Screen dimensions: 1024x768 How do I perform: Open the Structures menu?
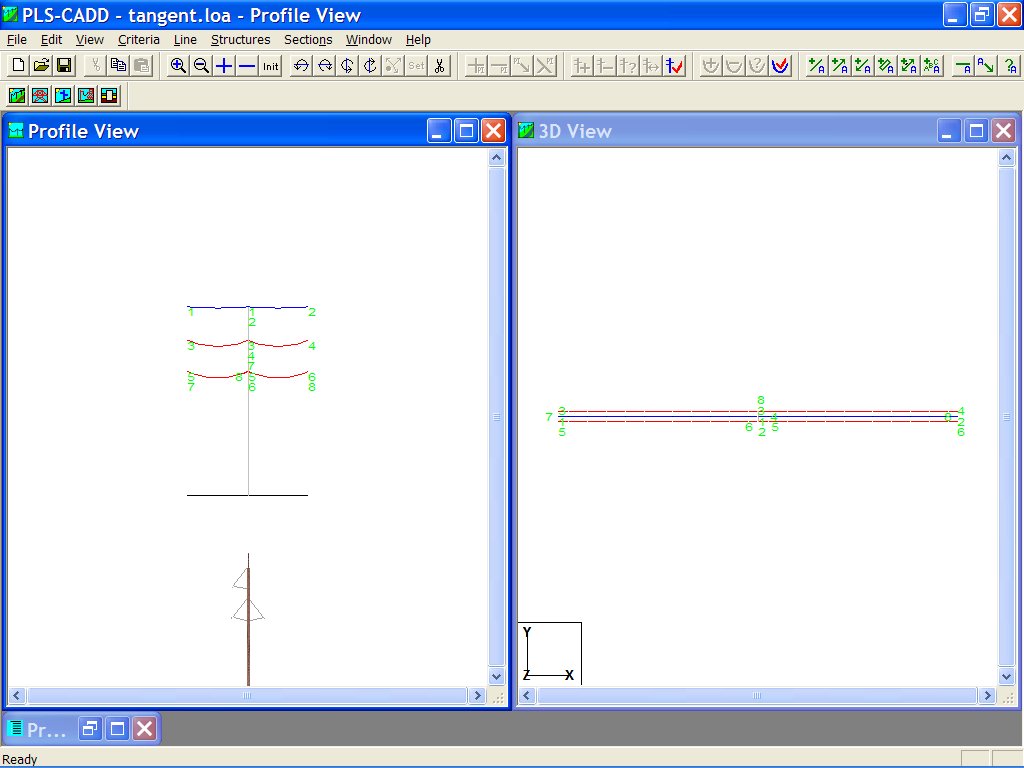tap(240, 40)
